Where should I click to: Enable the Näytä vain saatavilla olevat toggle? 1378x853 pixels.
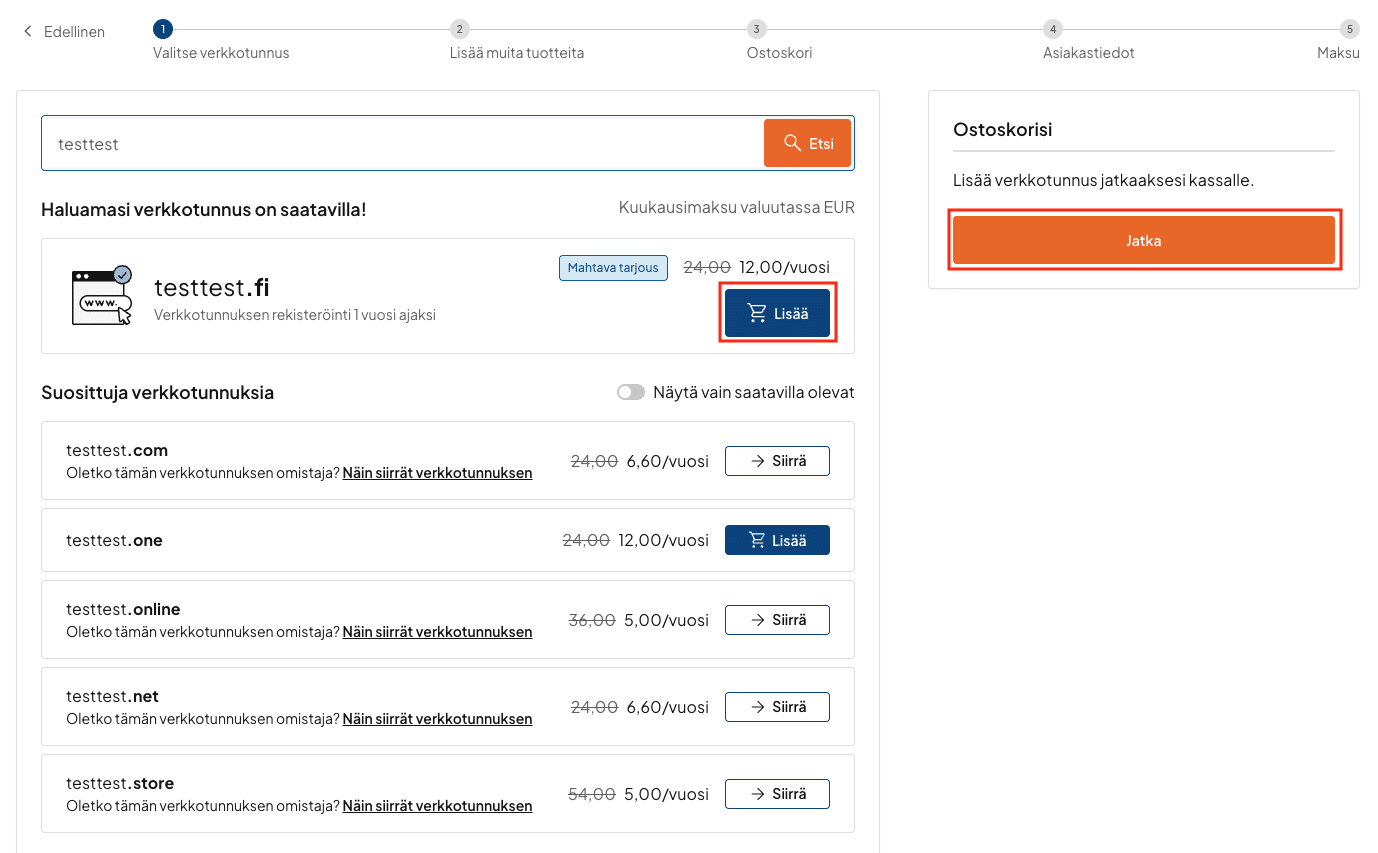coord(631,392)
